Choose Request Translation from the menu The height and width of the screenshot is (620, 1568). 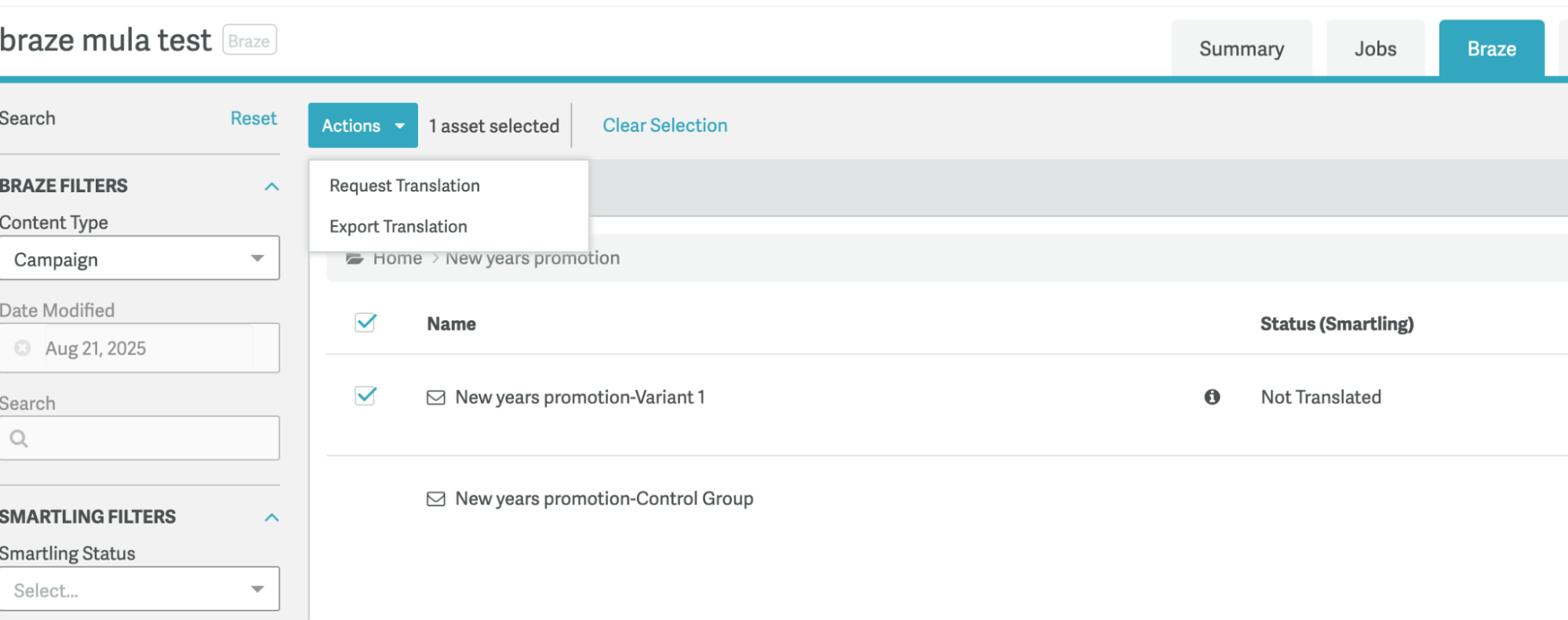tap(405, 186)
